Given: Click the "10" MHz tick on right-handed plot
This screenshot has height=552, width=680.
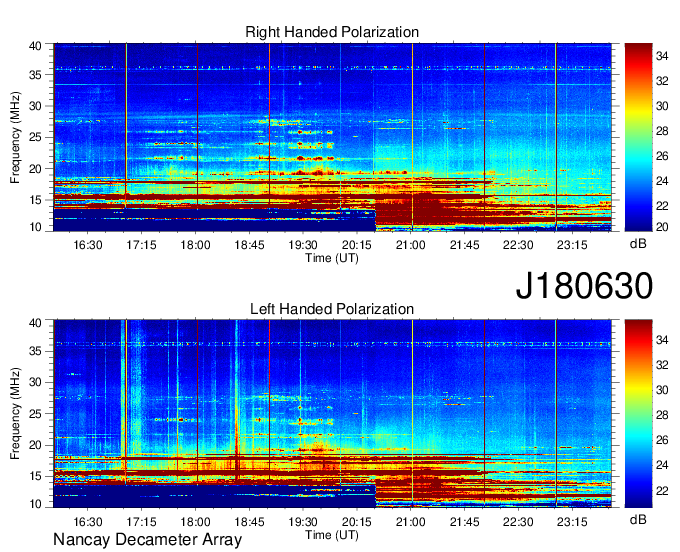Looking at the screenshot, I should (36, 227).
